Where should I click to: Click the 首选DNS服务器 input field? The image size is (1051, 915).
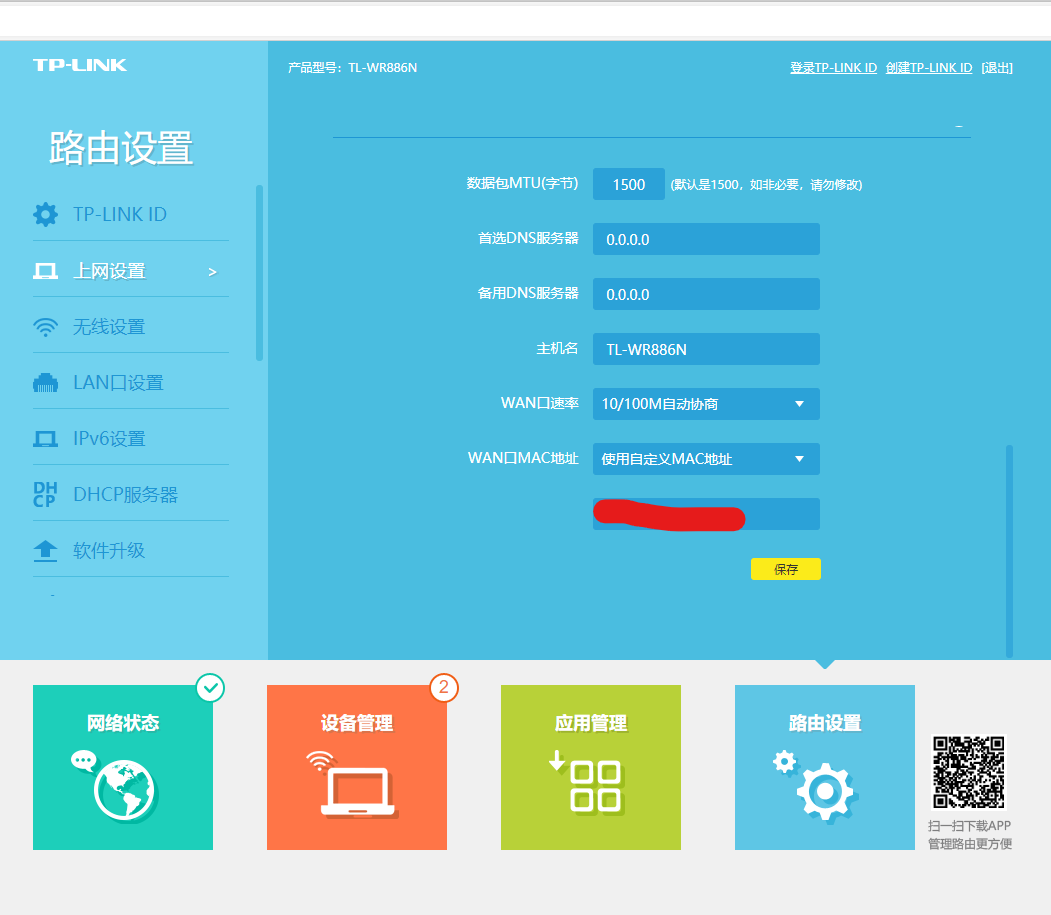click(706, 239)
